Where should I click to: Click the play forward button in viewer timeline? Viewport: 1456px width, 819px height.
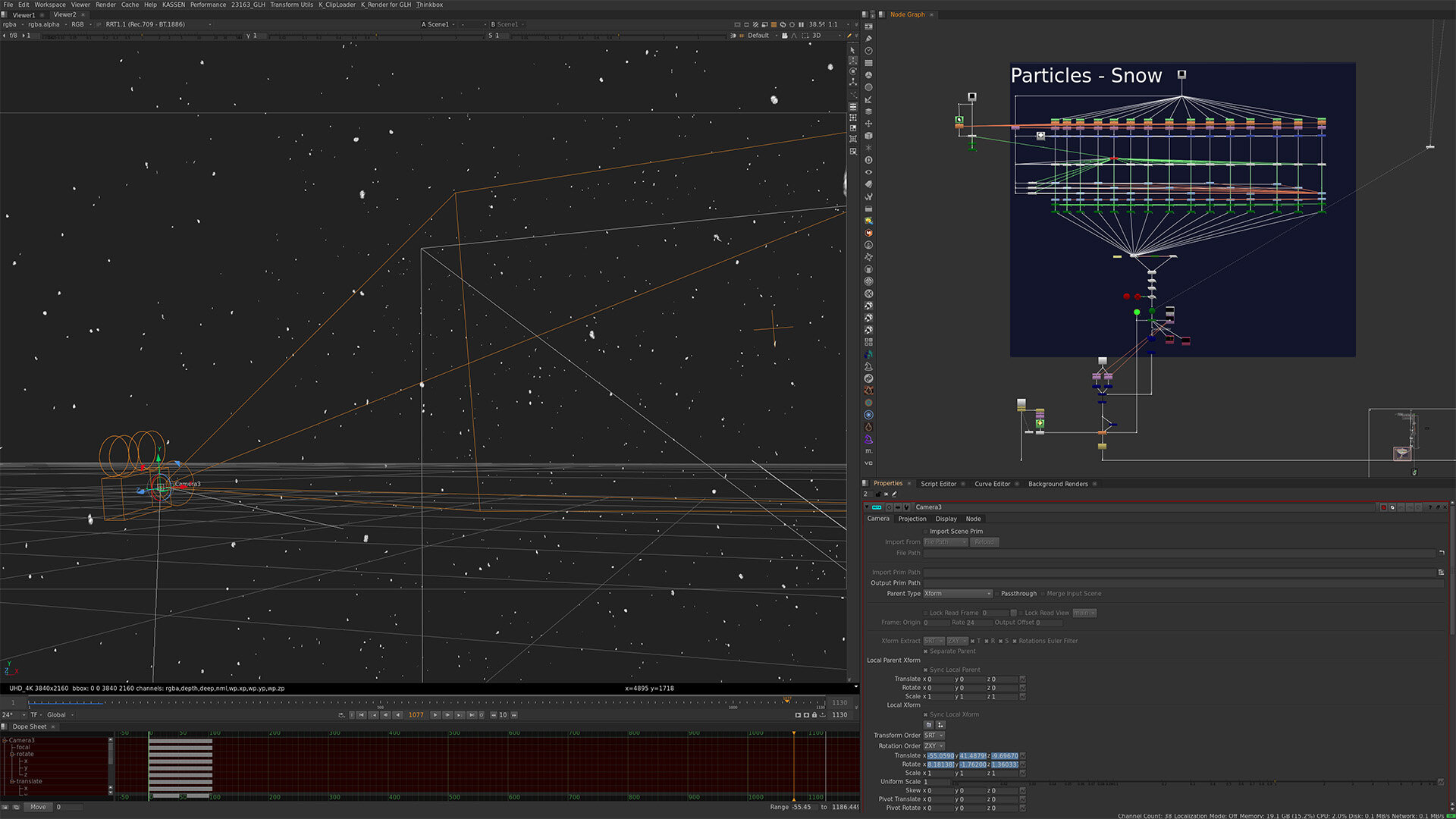pos(435,715)
